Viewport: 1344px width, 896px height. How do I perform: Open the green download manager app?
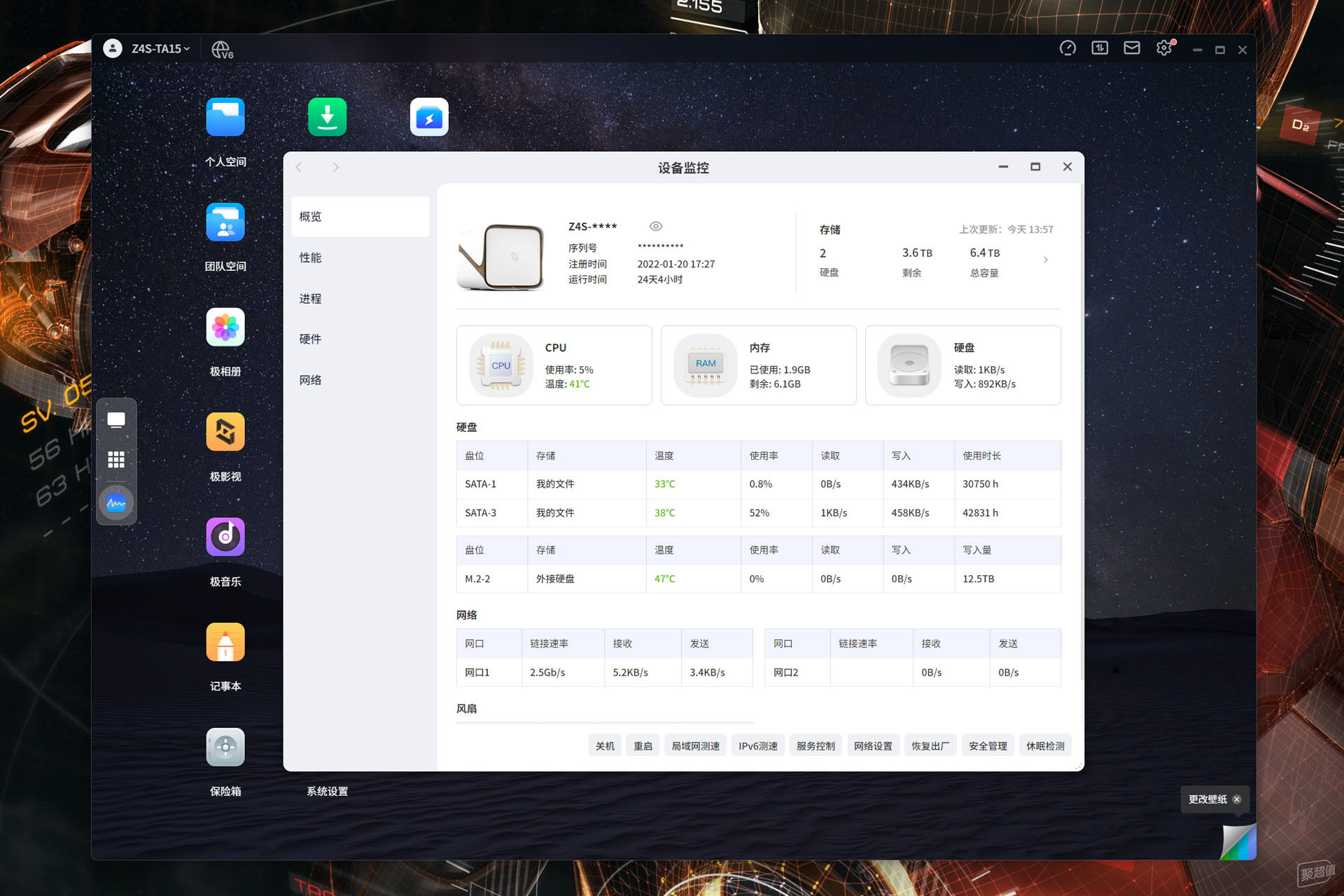[x=328, y=117]
